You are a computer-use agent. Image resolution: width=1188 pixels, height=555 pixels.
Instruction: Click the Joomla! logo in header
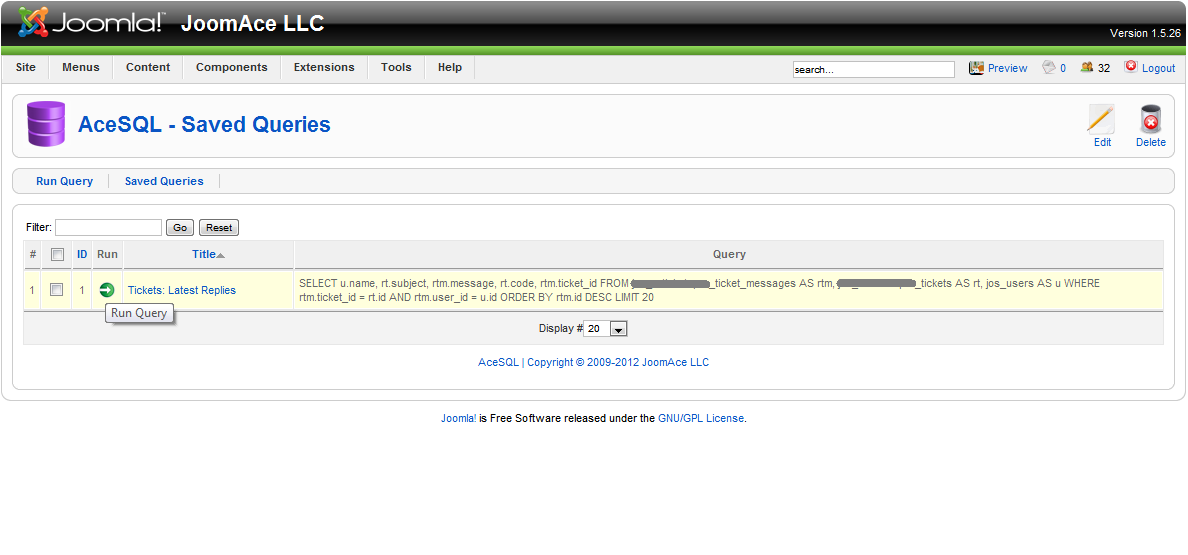(91, 23)
